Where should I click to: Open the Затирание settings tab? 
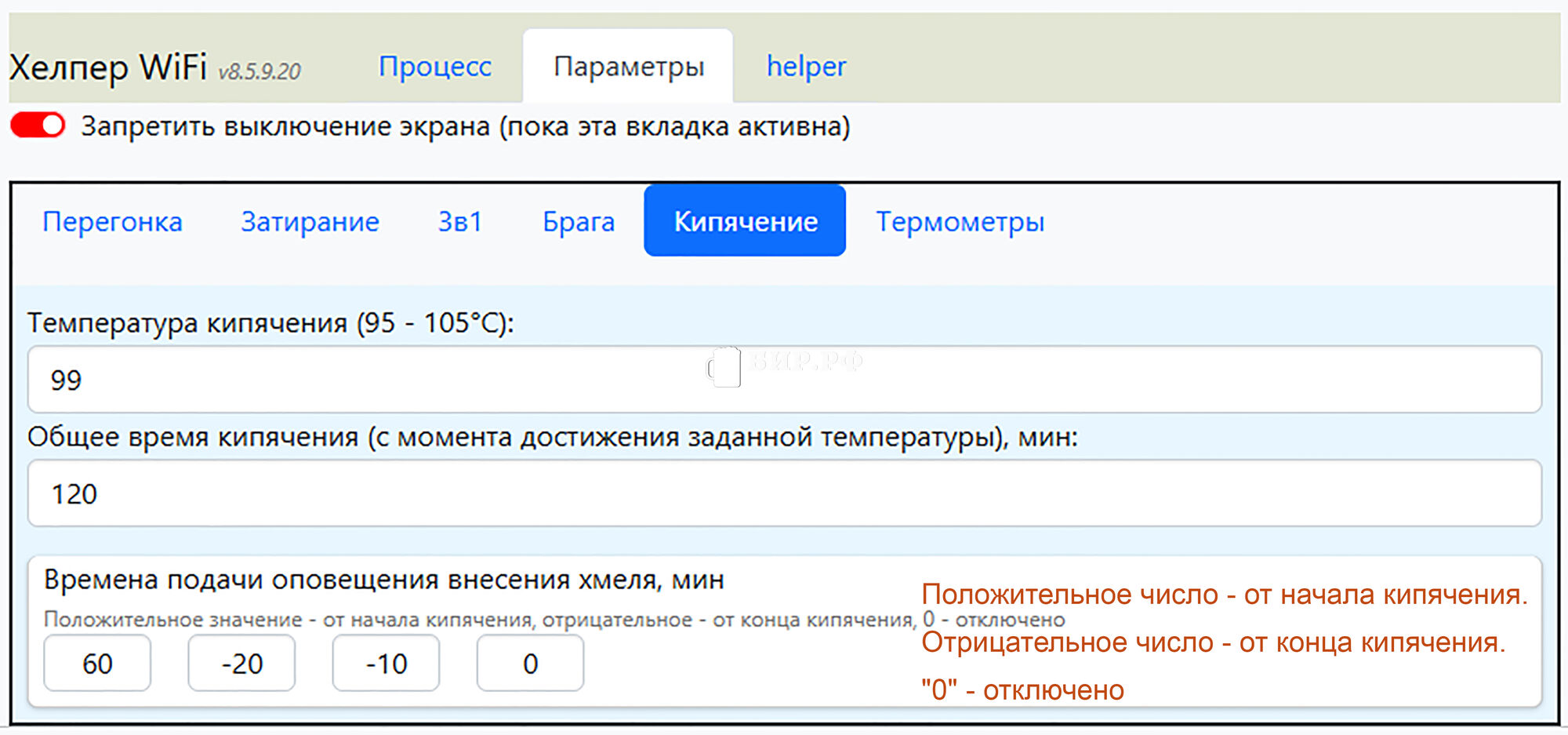[310, 222]
